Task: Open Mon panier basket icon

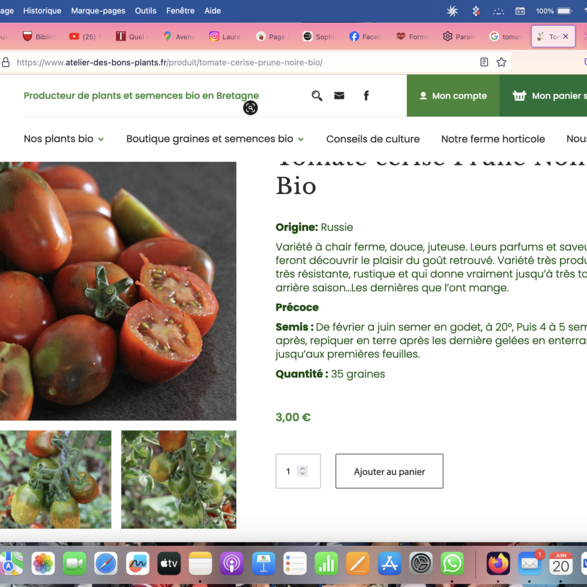Action: 519,96
